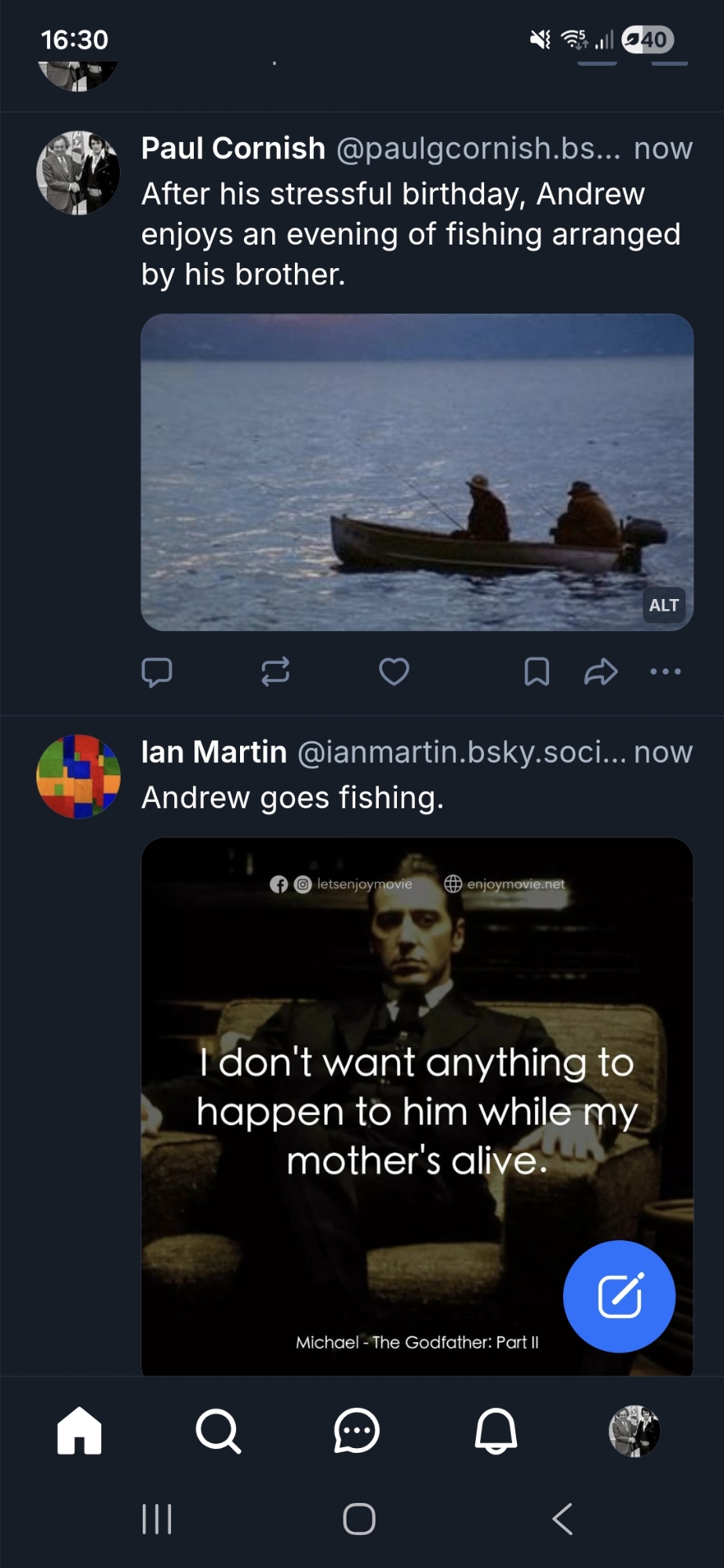Compose a new post
The width and height of the screenshot is (724, 1568).
point(619,1296)
